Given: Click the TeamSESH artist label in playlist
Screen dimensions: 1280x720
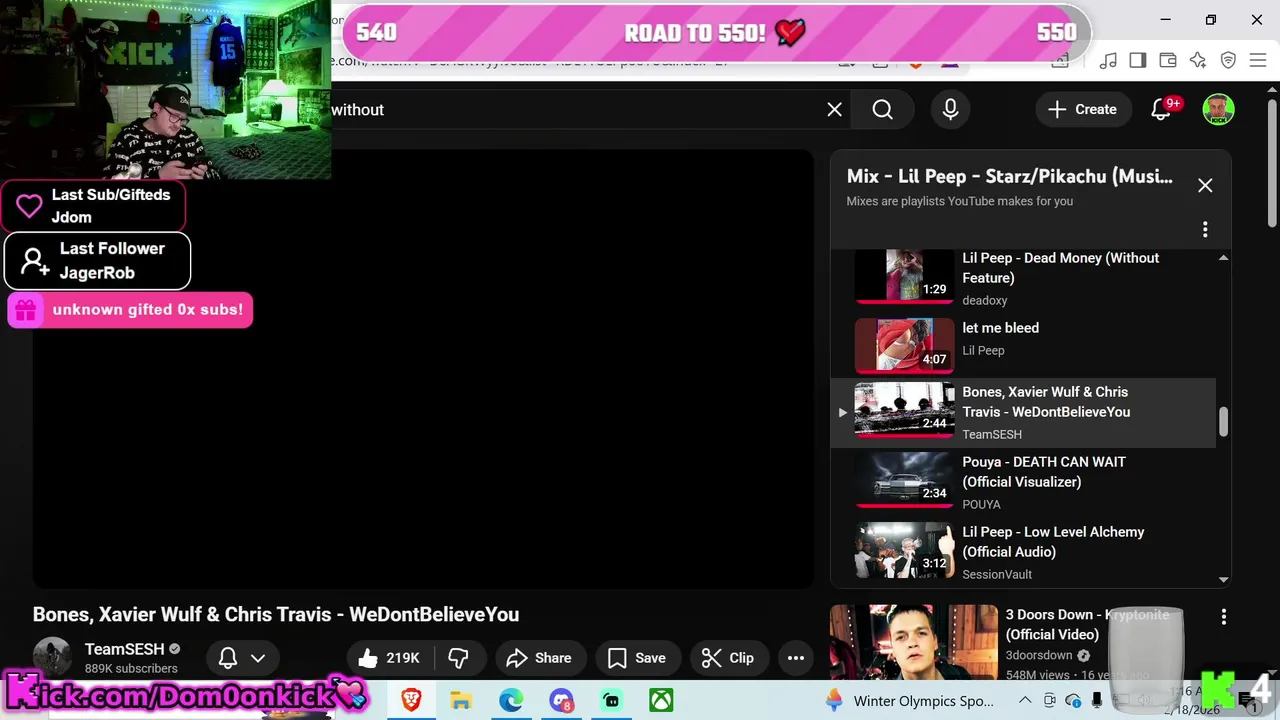Looking at the screenshot, I should 992,434.
